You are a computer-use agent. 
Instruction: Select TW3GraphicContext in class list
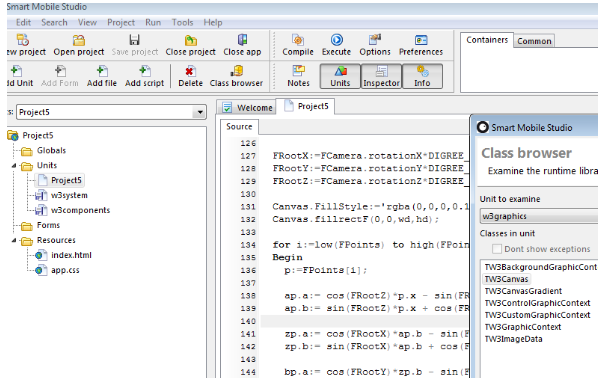[x=522, y=327]
